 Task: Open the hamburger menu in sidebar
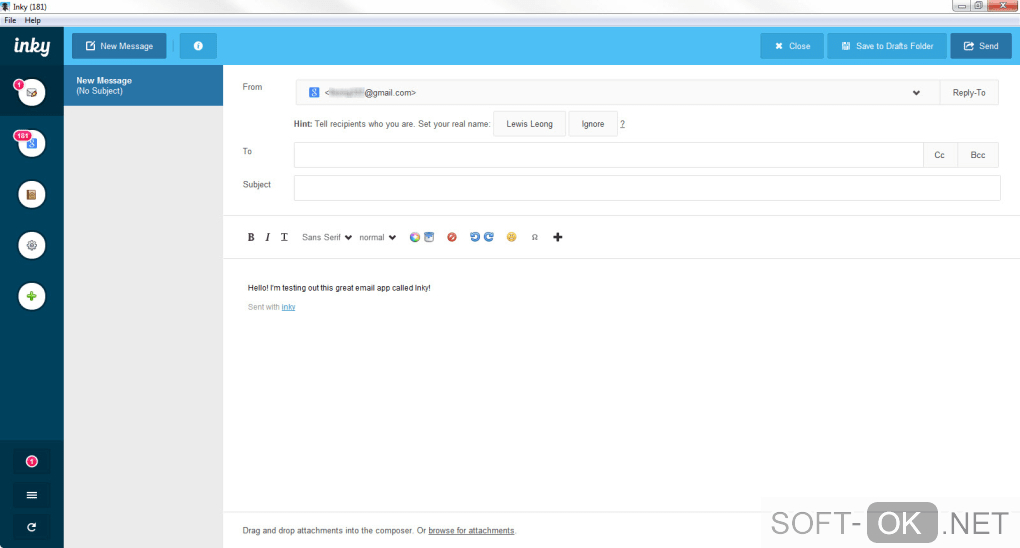pos(31,495)
